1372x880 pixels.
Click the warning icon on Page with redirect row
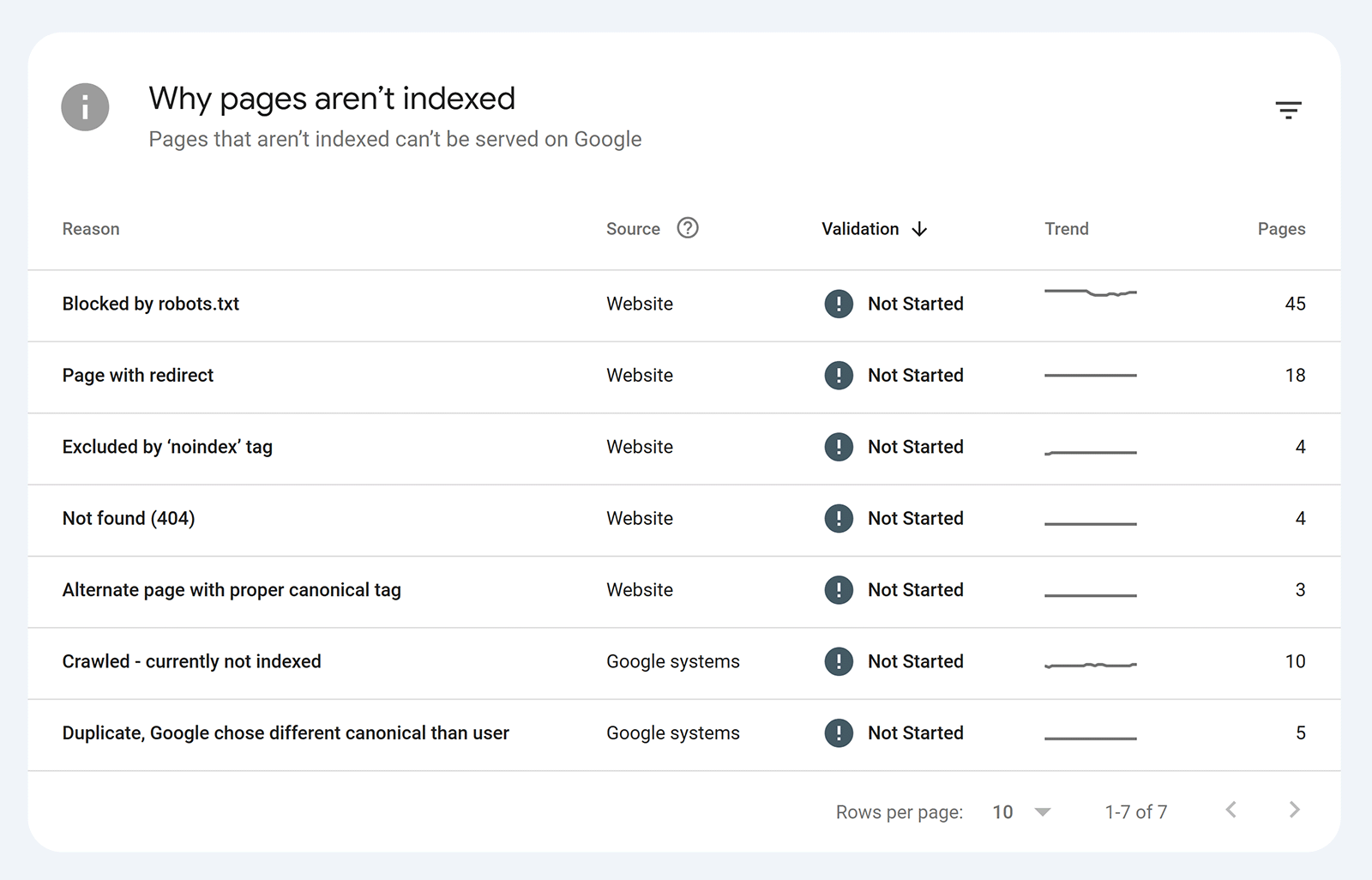pos(839,375)
